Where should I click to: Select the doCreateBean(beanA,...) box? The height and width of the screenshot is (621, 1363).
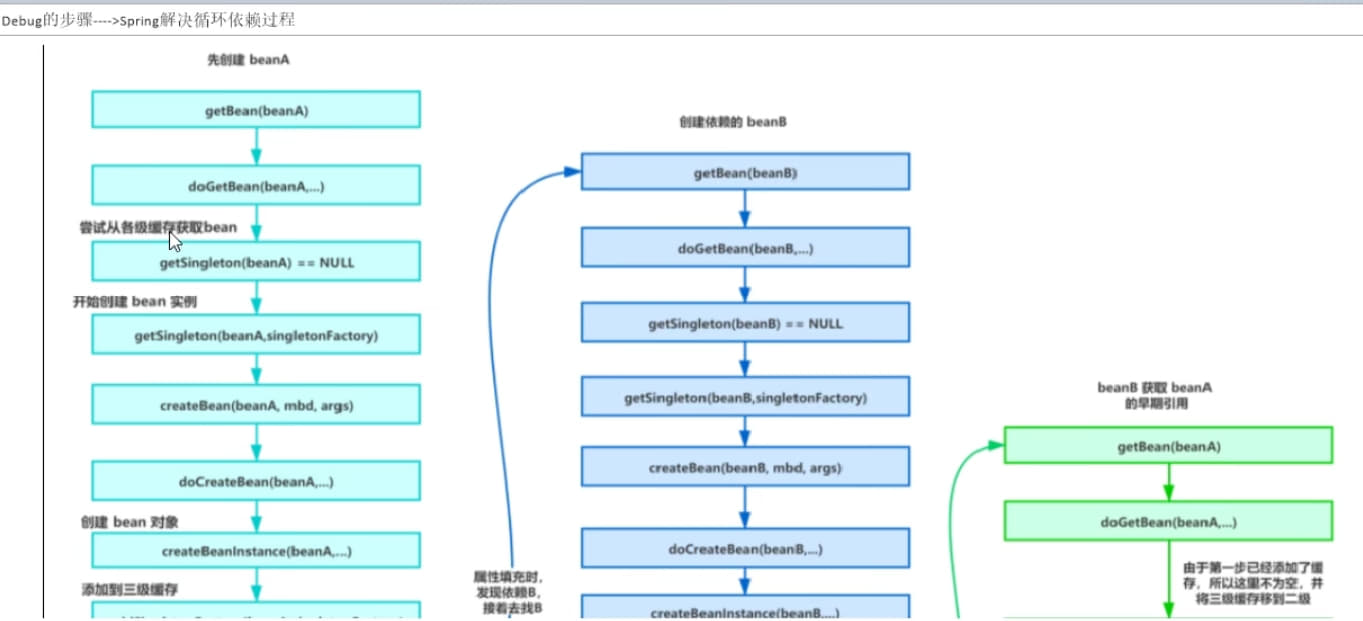coord(256,480)
